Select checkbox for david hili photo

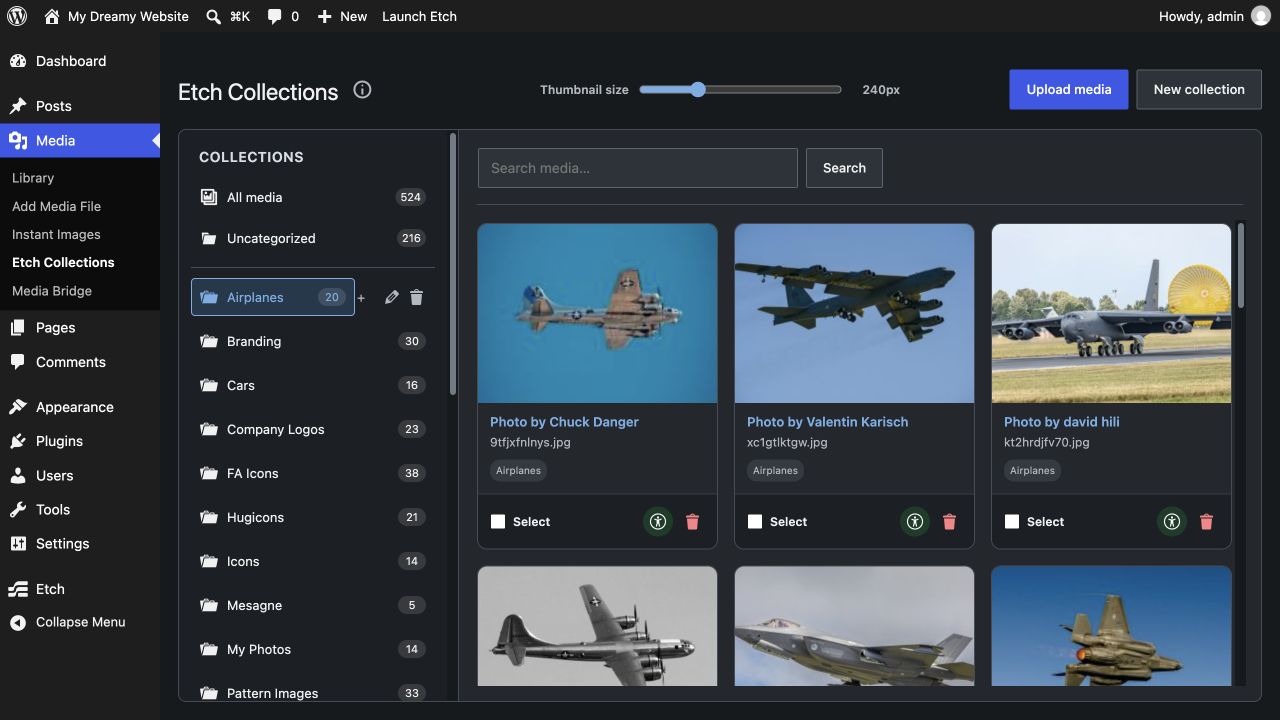click(1012, 521)
